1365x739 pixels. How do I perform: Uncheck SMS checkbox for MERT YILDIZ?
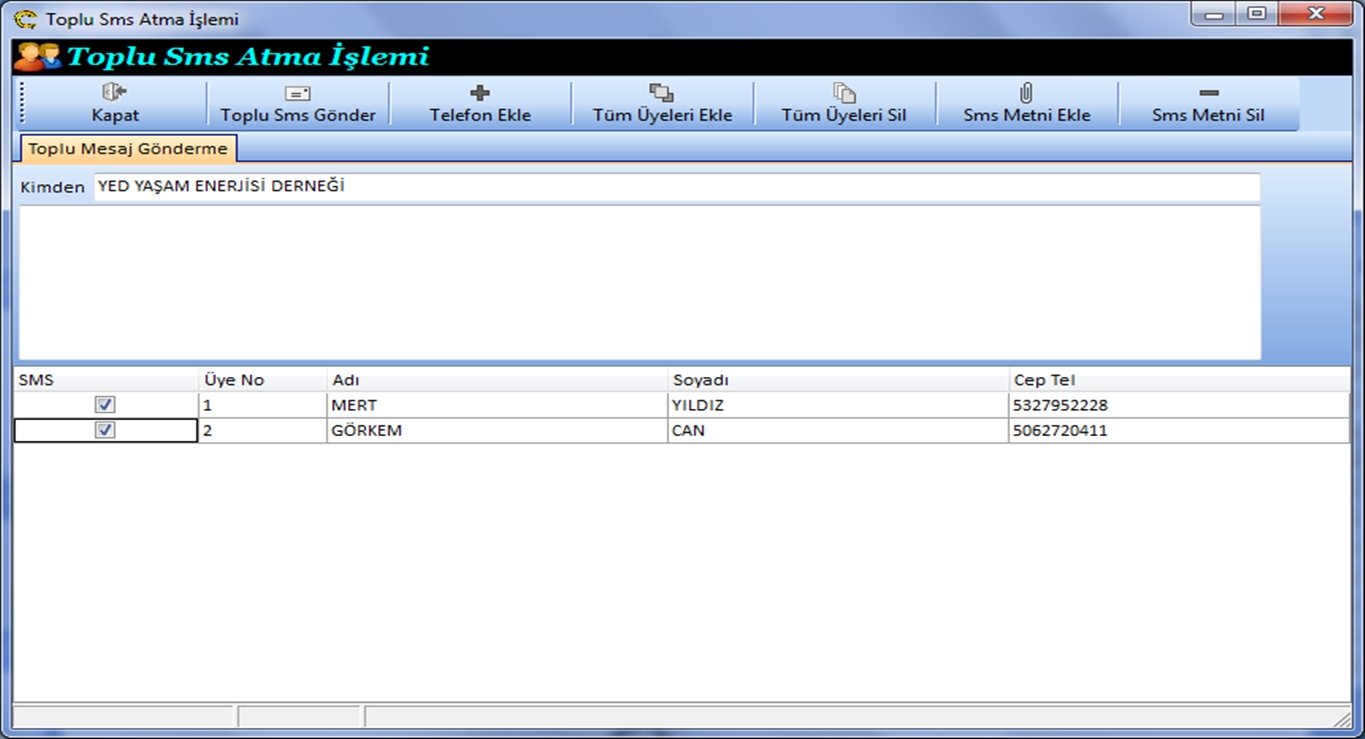click(x=105, y=405)
